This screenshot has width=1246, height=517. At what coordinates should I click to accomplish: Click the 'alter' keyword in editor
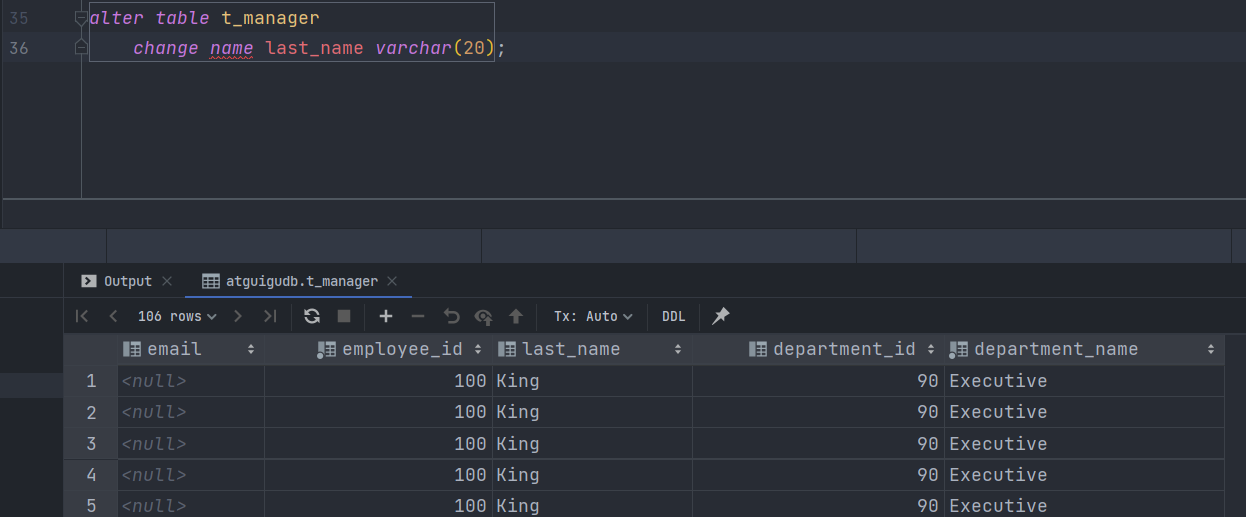(117, 18)
